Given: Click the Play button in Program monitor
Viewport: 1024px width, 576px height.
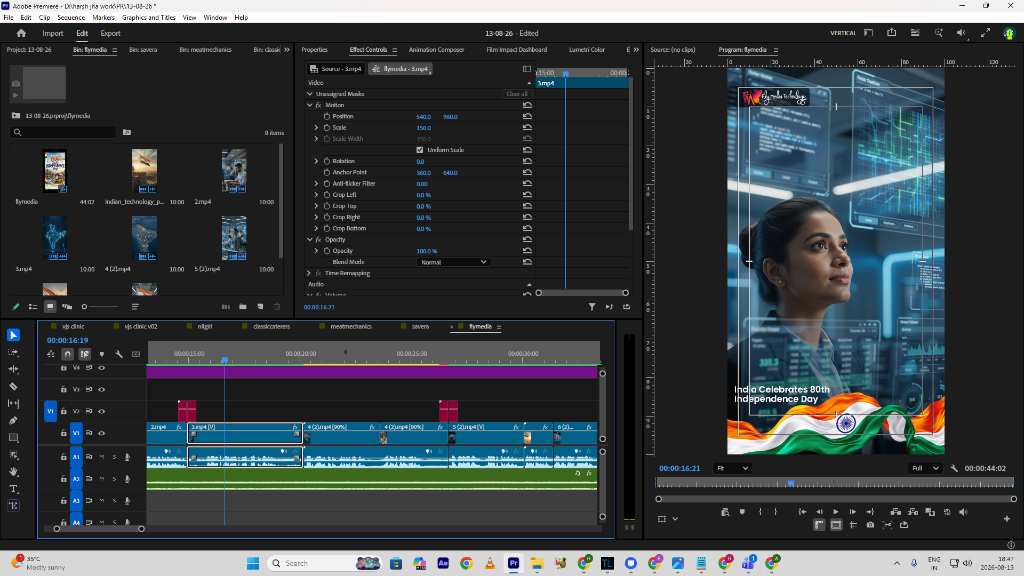Looking at the screenshot, I should pos(835,512).
